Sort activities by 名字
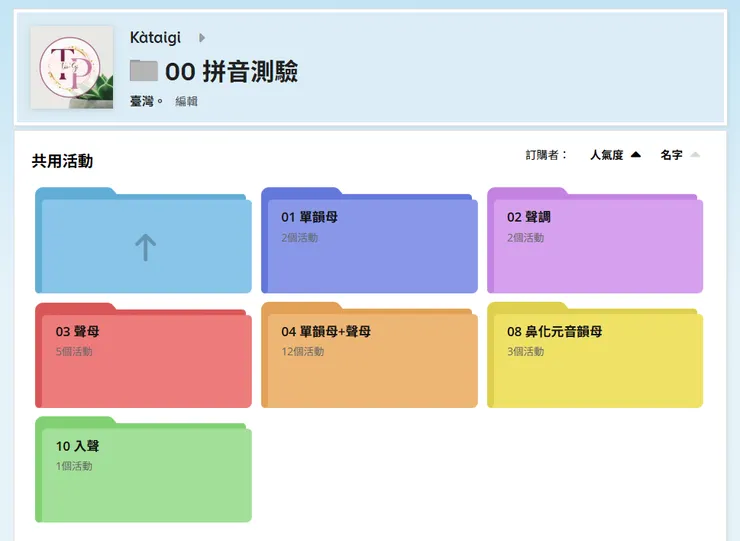The height and width of the screenshot is (541, 740). click(x=671, y=155)
